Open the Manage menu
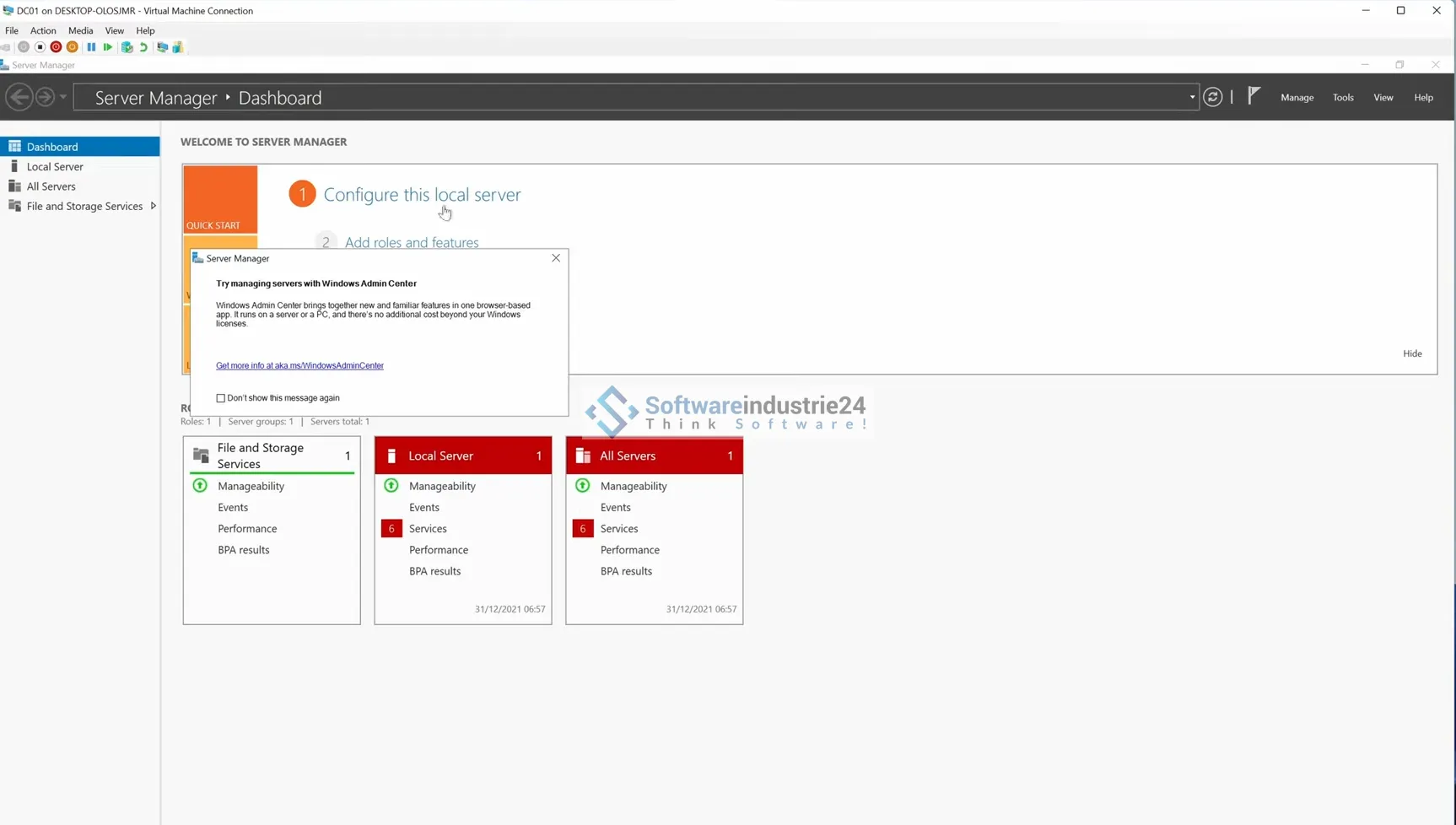 click(1297, 97)
